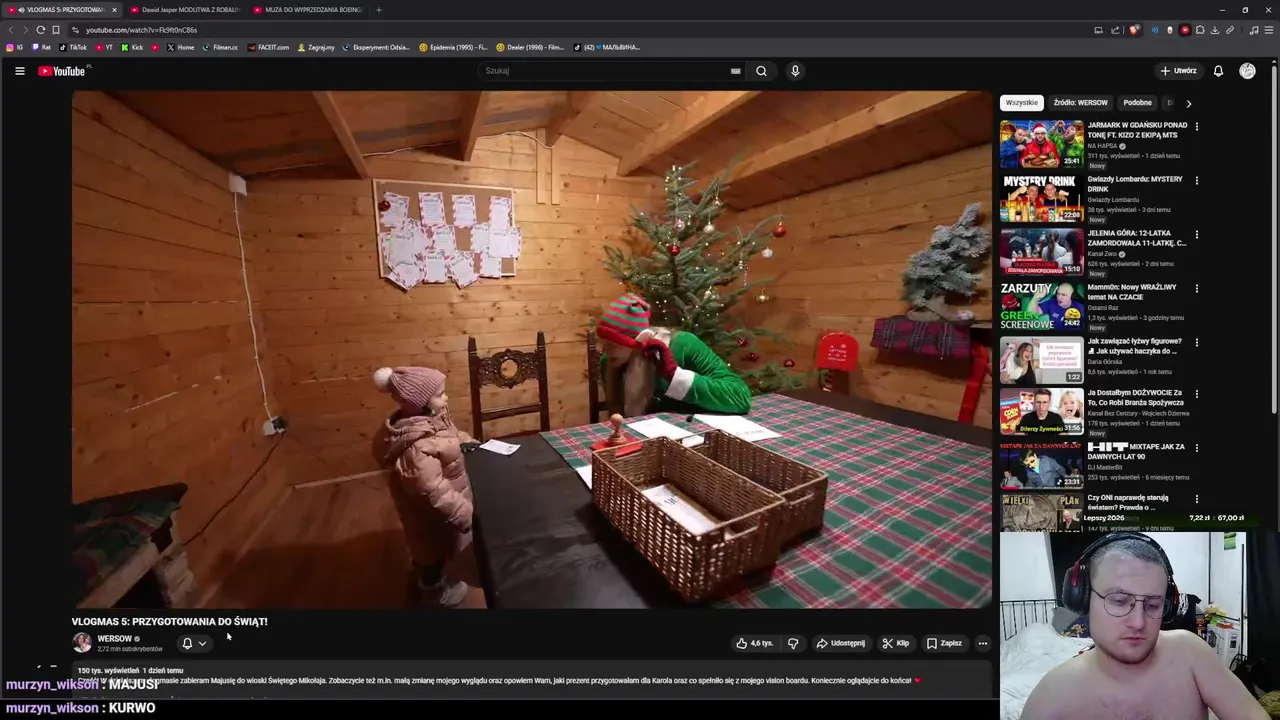Open the browser extensions puzzle icon
The image size is (1280, 720).
tap(1200, 30)
